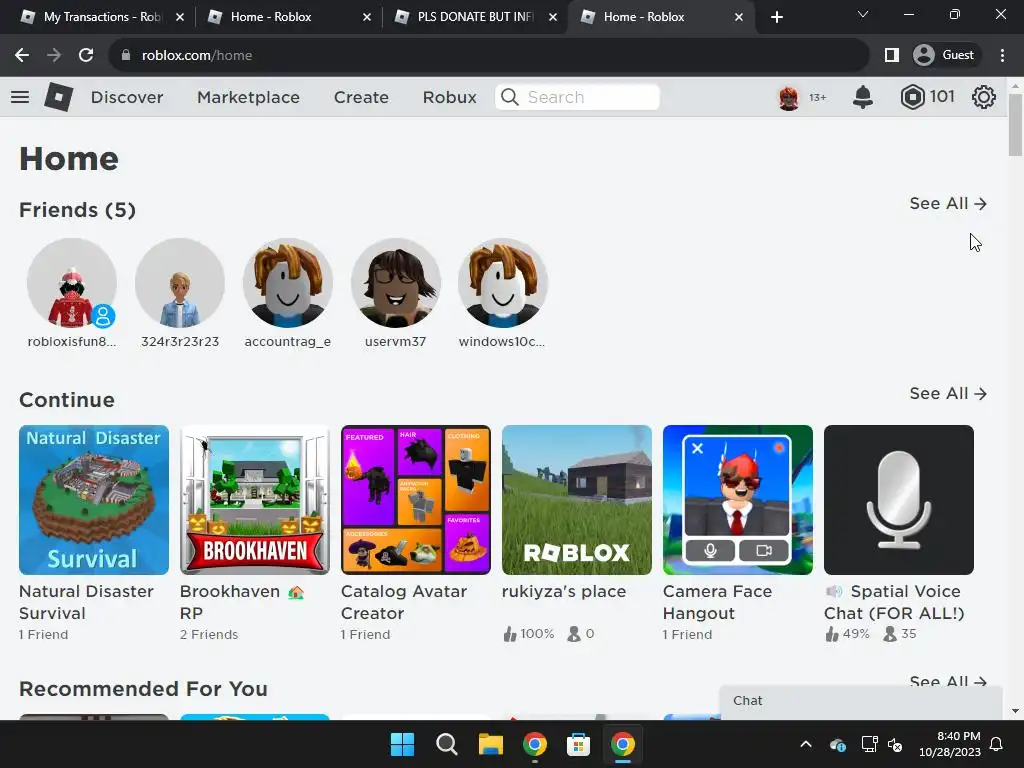Open Catalog Avatar Creator thumbnail
The width and height of the screenshot is (1024, 768).
click(x=416, y=500)
